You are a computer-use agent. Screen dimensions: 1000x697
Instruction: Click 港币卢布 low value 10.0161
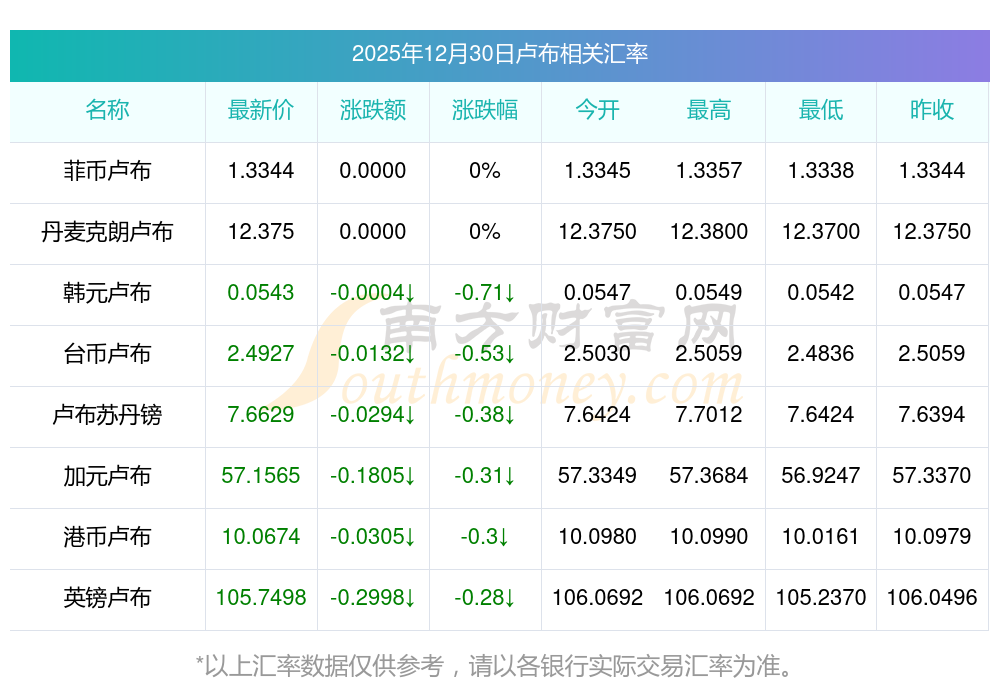click(x=821, y=536)
